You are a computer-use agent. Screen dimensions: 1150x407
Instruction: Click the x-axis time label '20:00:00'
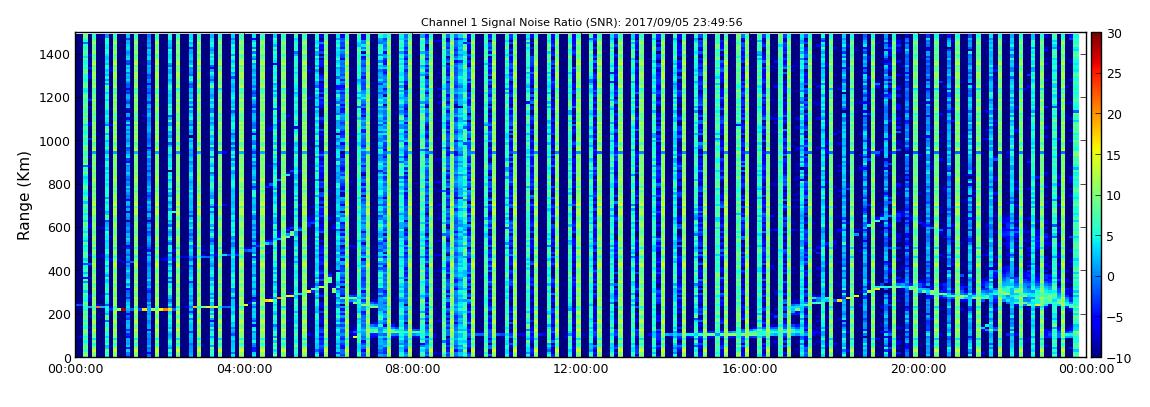click(918, 370)
